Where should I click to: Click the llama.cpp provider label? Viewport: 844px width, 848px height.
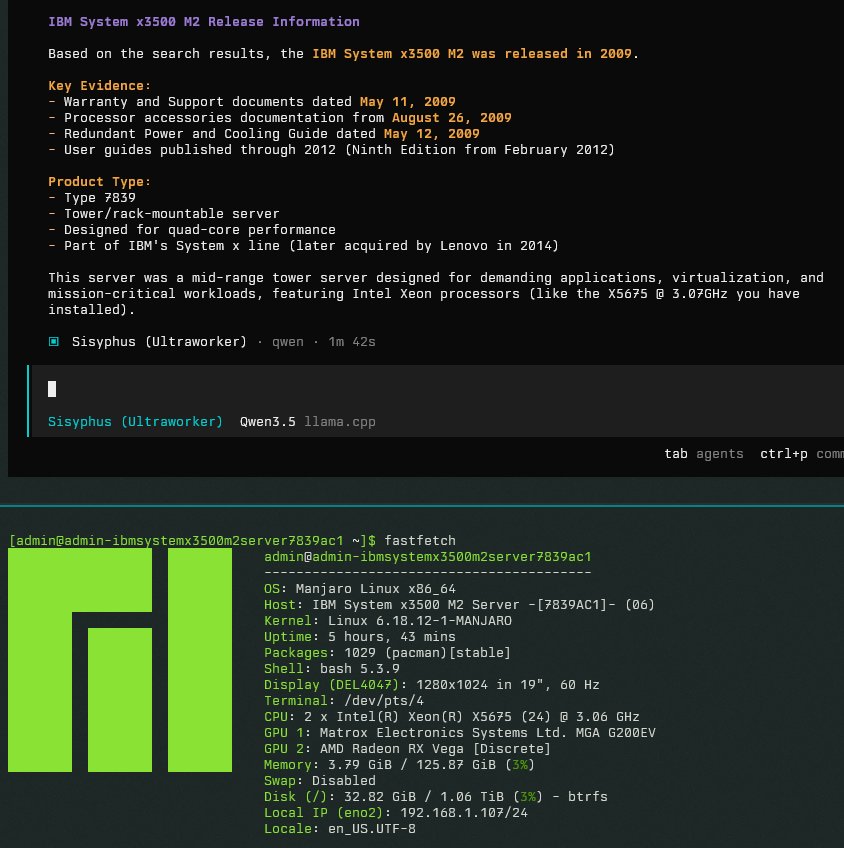click(340, 421)
